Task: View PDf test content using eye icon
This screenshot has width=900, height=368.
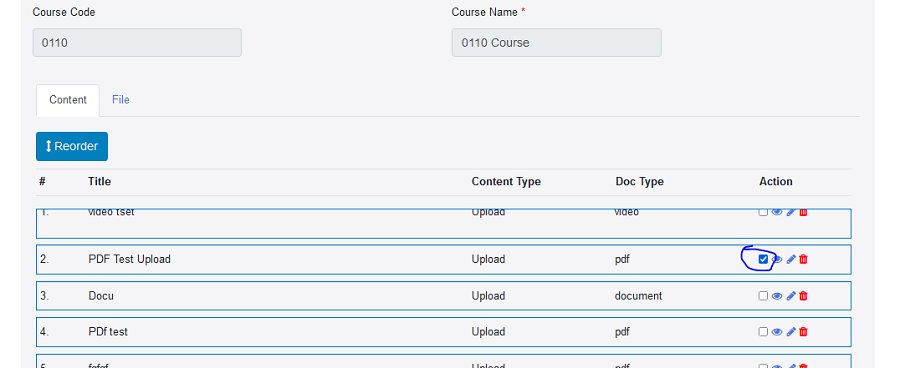Action: pos(777,332)
